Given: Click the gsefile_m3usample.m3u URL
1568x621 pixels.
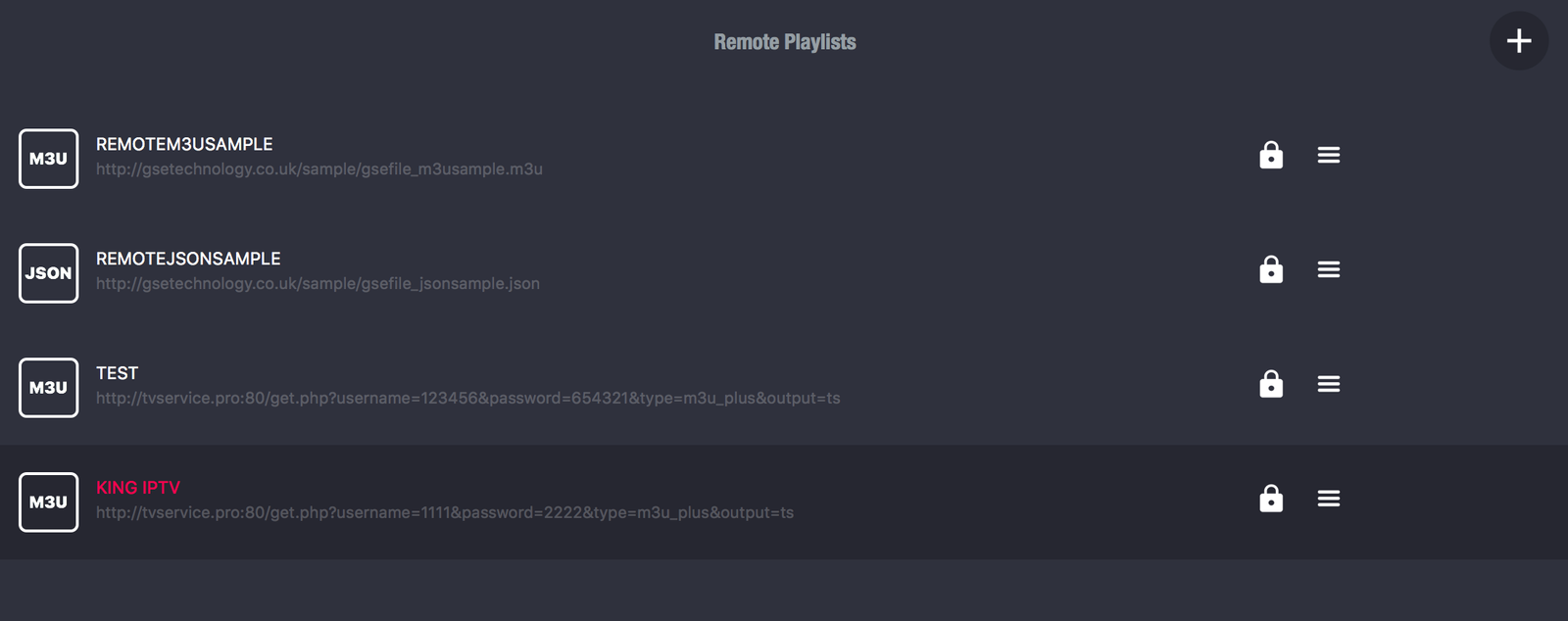Looking at the screenshot, I should click(x=319, y=169).
